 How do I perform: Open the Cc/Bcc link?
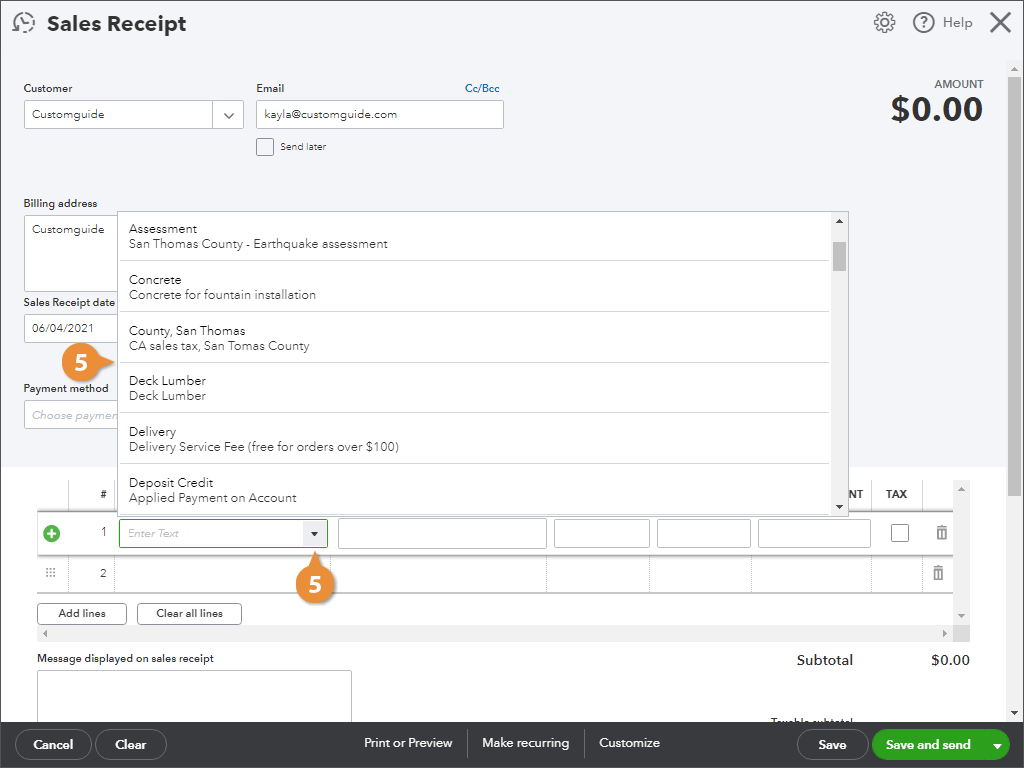coord(481,88)
